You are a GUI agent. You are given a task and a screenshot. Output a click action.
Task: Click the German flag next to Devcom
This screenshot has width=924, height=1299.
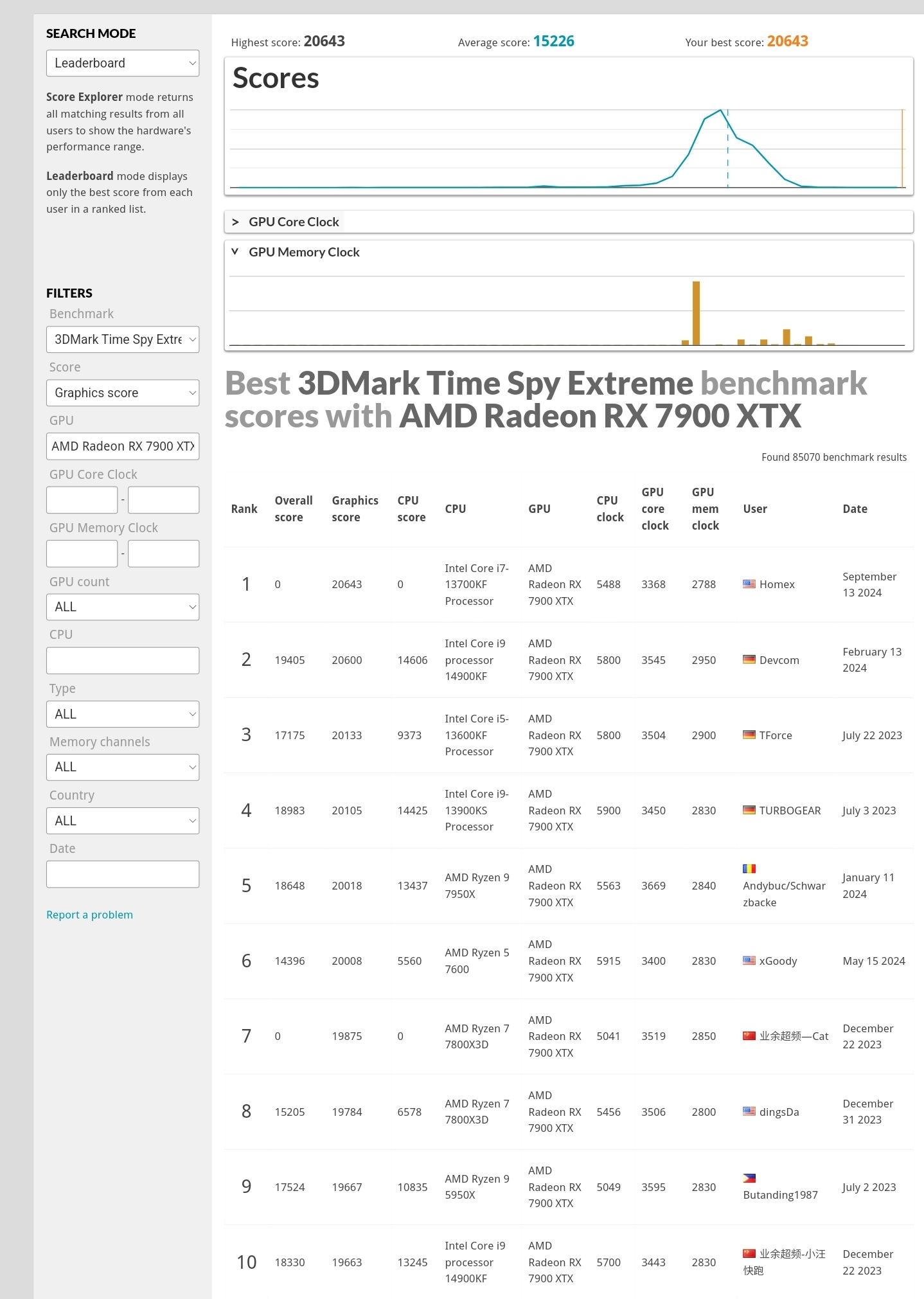pyautogui.click(x=749, y=659)
